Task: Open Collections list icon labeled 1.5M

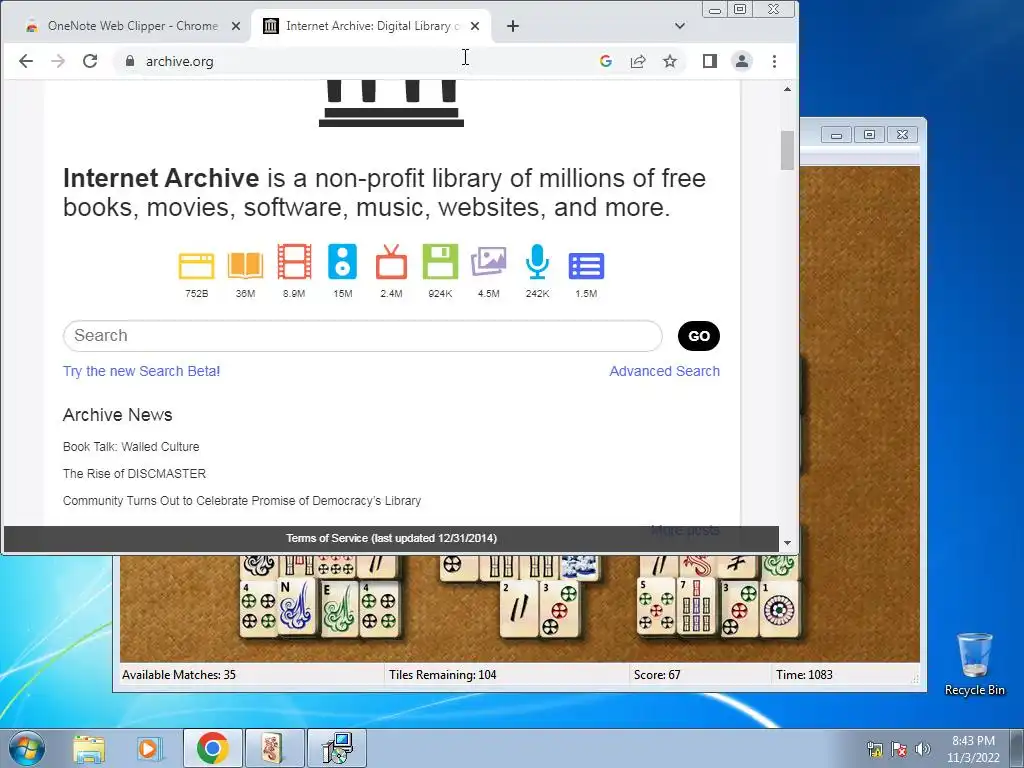Action: tap(586, 266)
